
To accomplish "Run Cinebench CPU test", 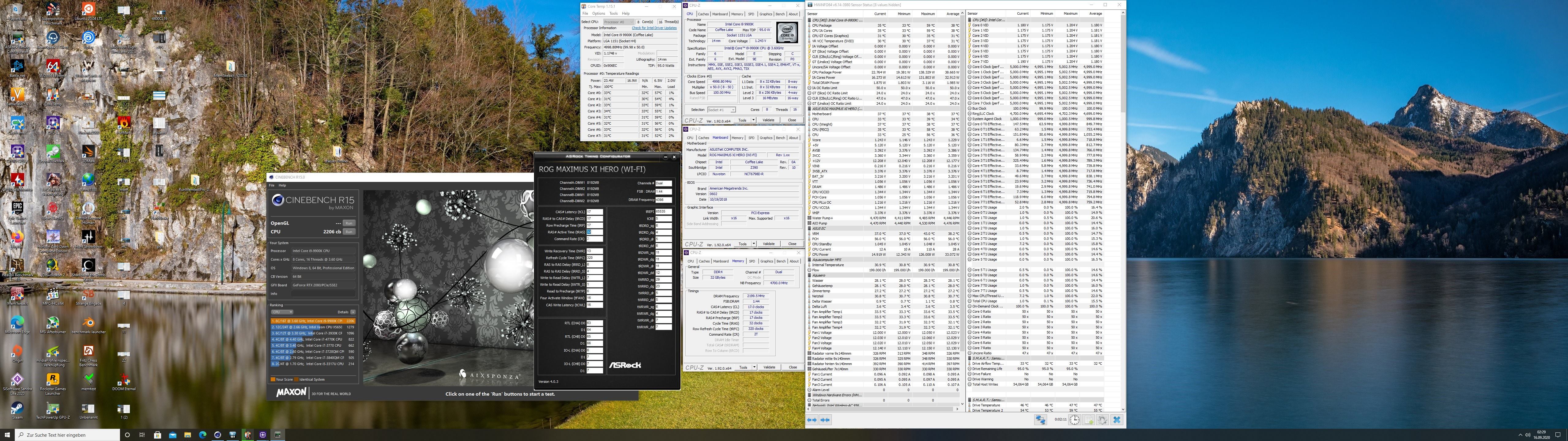I will 349,232.
